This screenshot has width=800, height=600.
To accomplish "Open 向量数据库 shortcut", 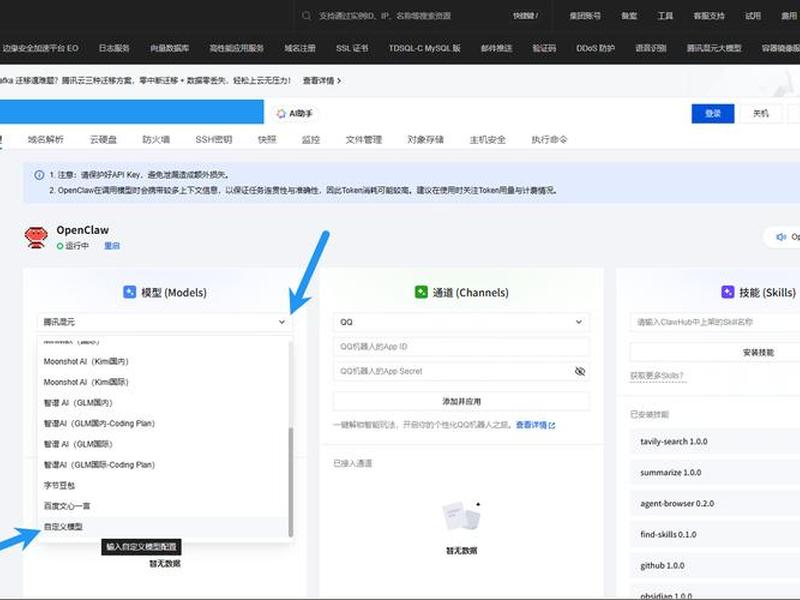I will (x=169, y=48).
